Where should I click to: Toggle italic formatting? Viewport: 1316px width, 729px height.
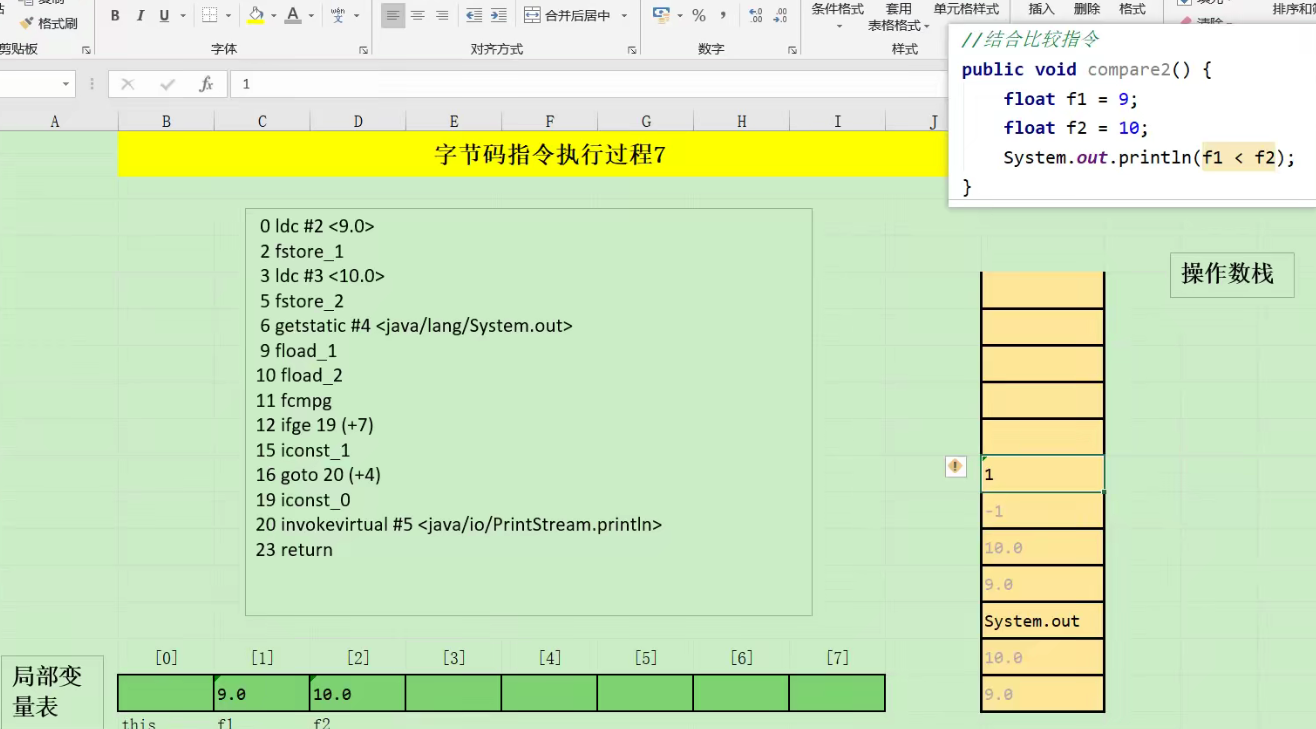[140, 16]
